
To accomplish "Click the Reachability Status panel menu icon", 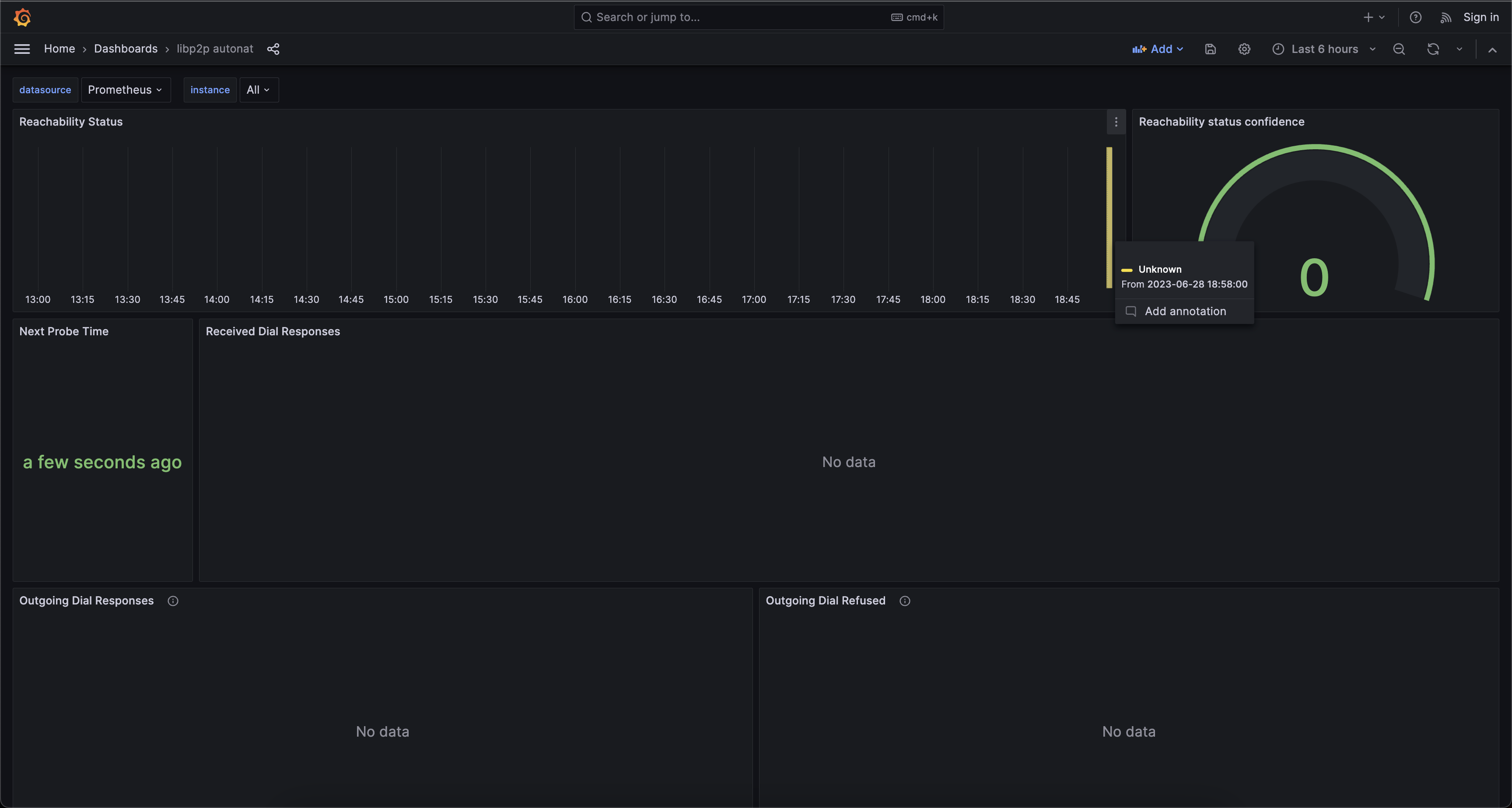I will [1116, 122].
